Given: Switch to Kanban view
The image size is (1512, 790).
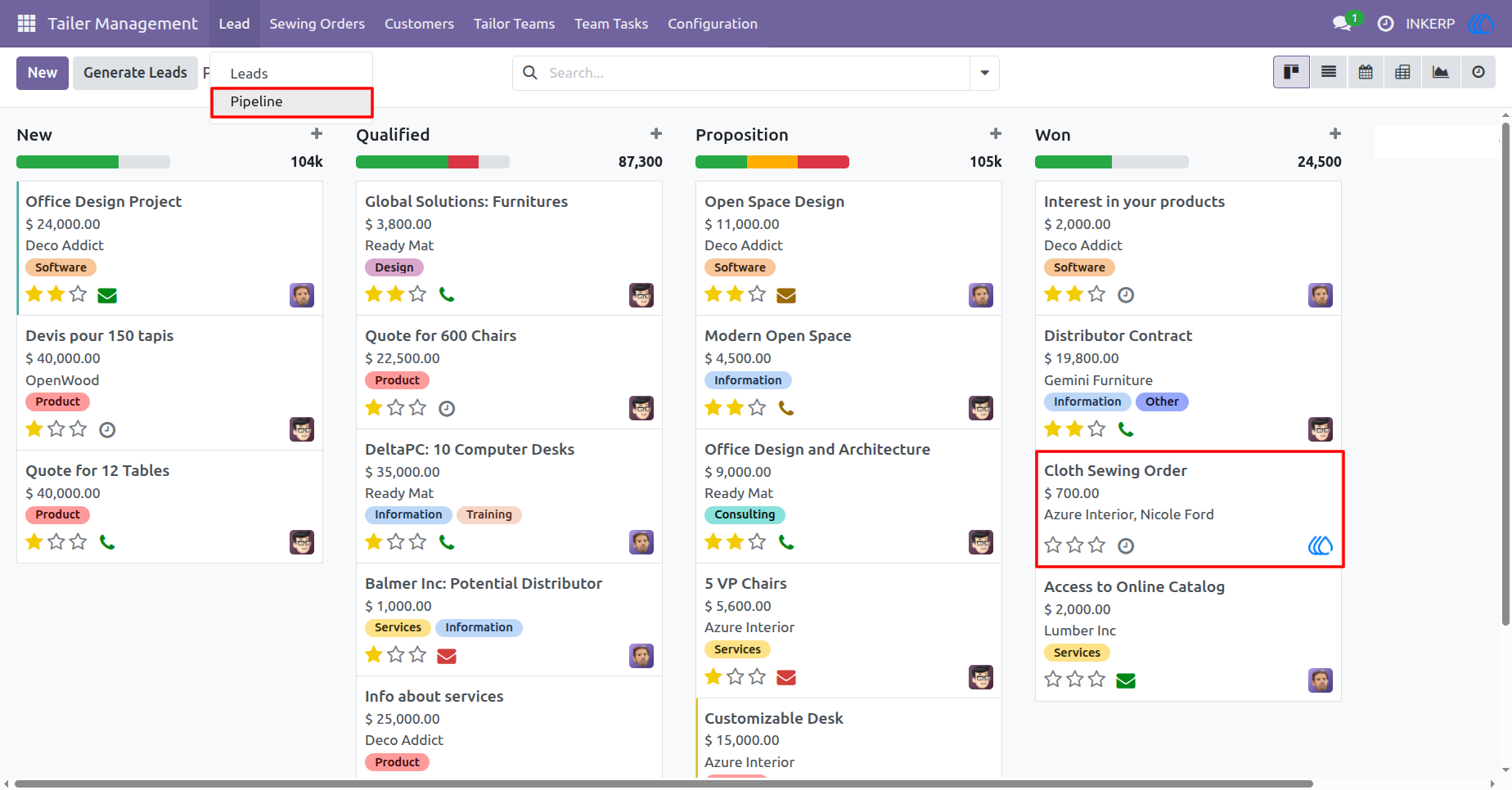Looking at the screenshot, I should pos(1291,72).
